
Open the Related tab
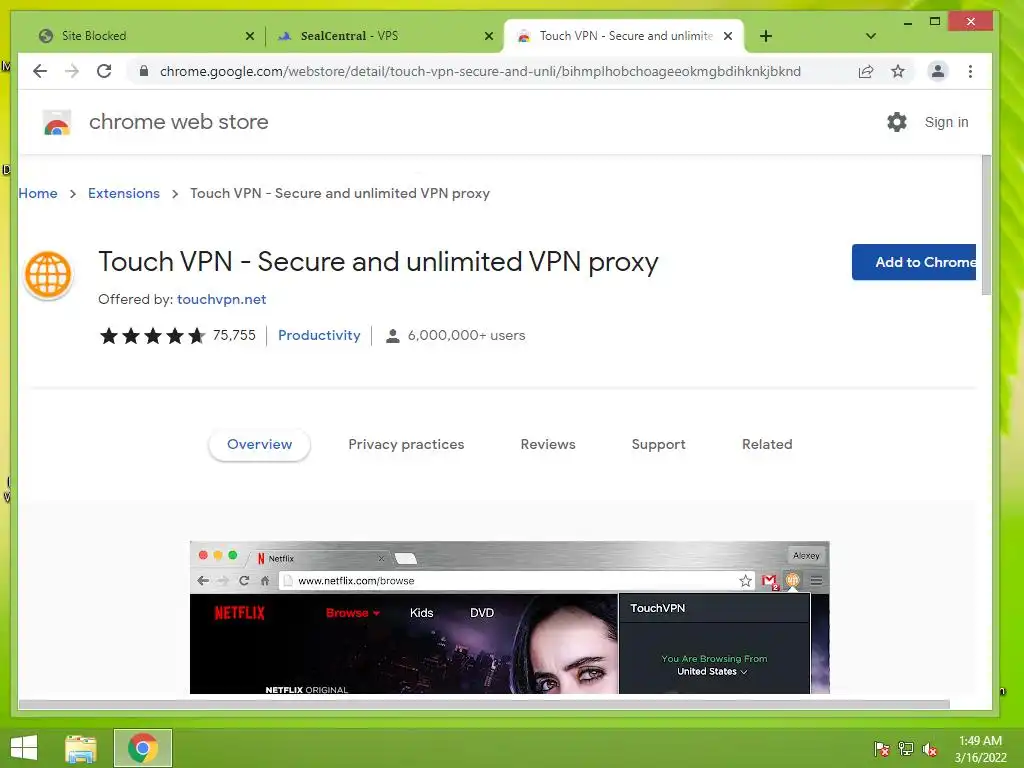(x=767, y=445)
